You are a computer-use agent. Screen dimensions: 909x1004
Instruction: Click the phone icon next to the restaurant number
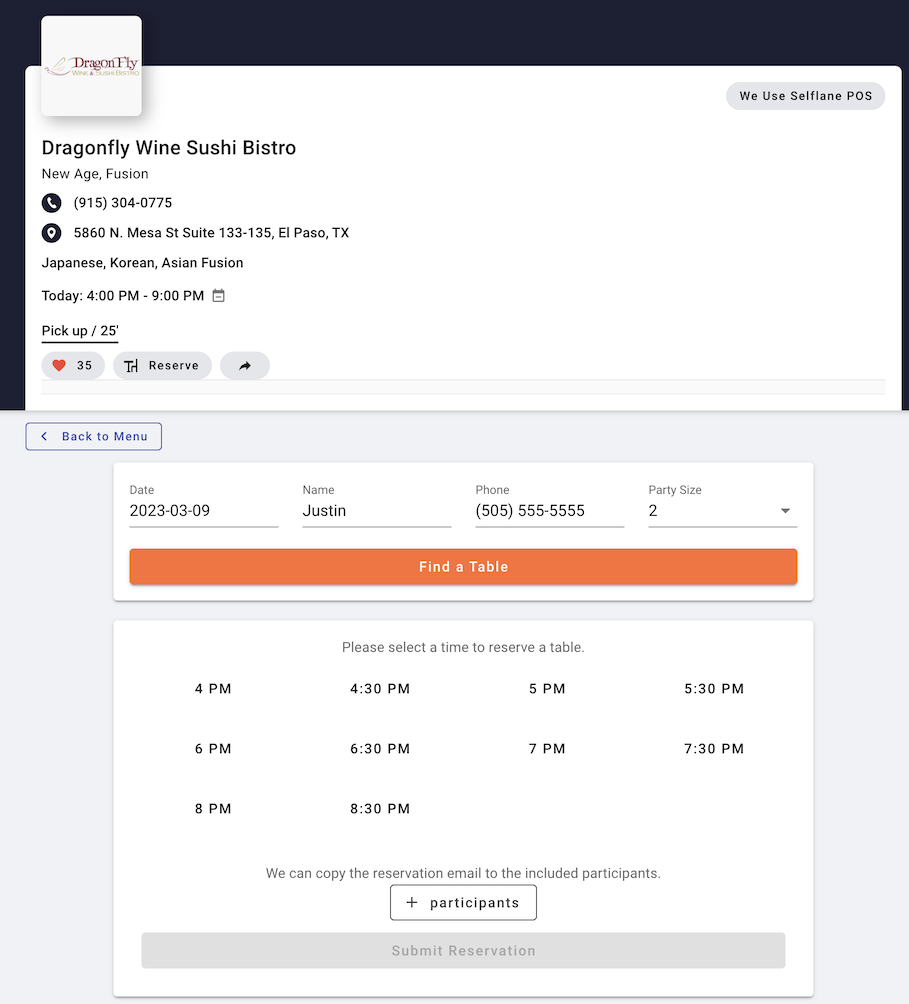pyautogui.click(x=51, y=203)
